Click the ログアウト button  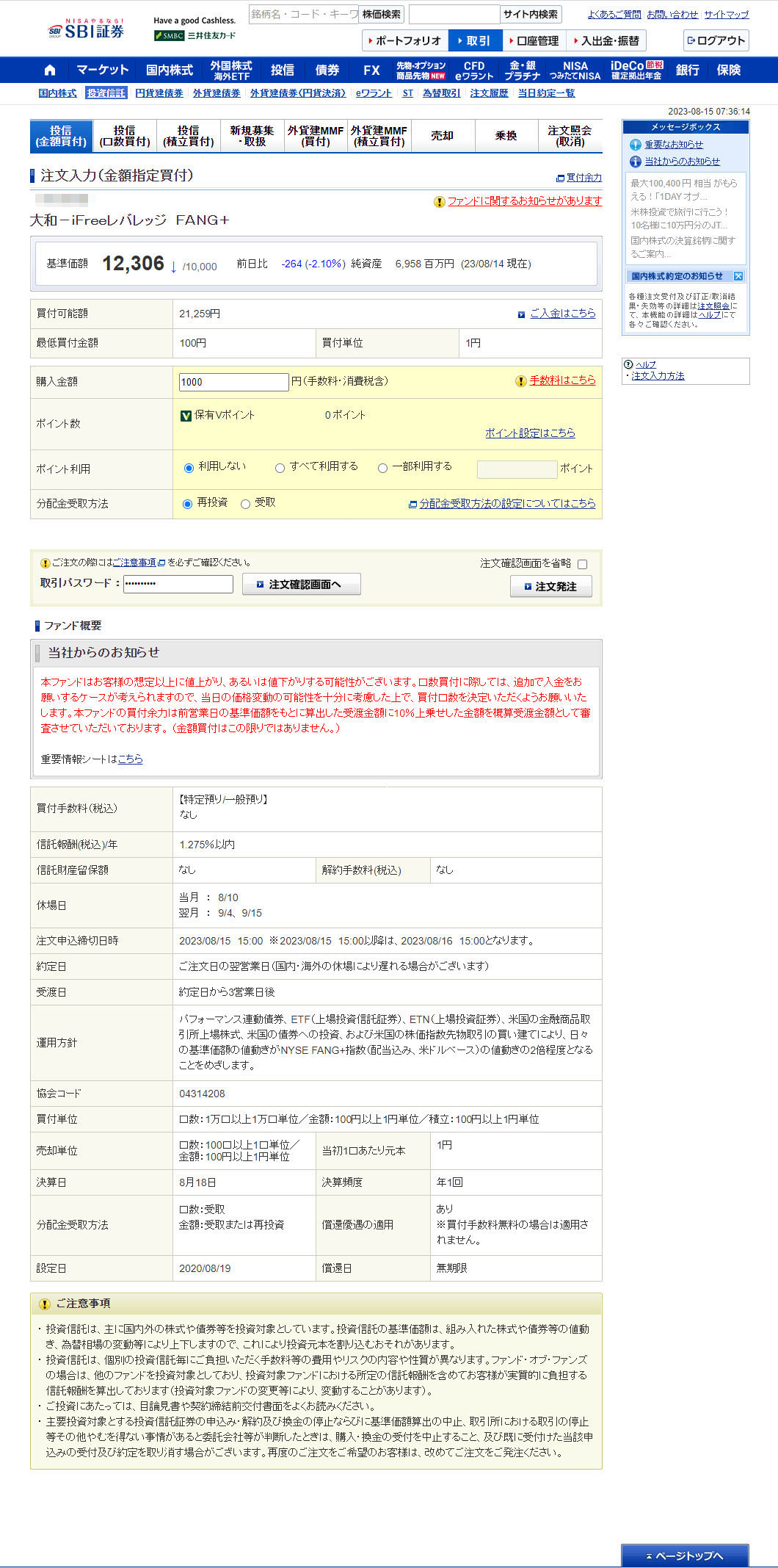[716, 40]
